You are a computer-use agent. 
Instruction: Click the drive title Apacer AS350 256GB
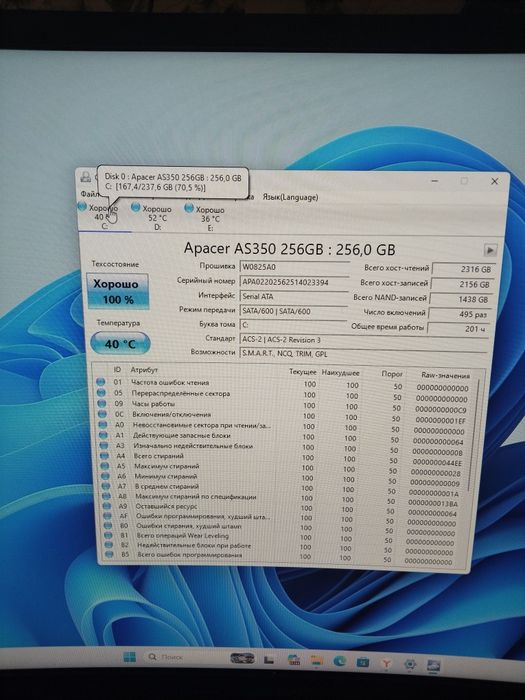289,249
